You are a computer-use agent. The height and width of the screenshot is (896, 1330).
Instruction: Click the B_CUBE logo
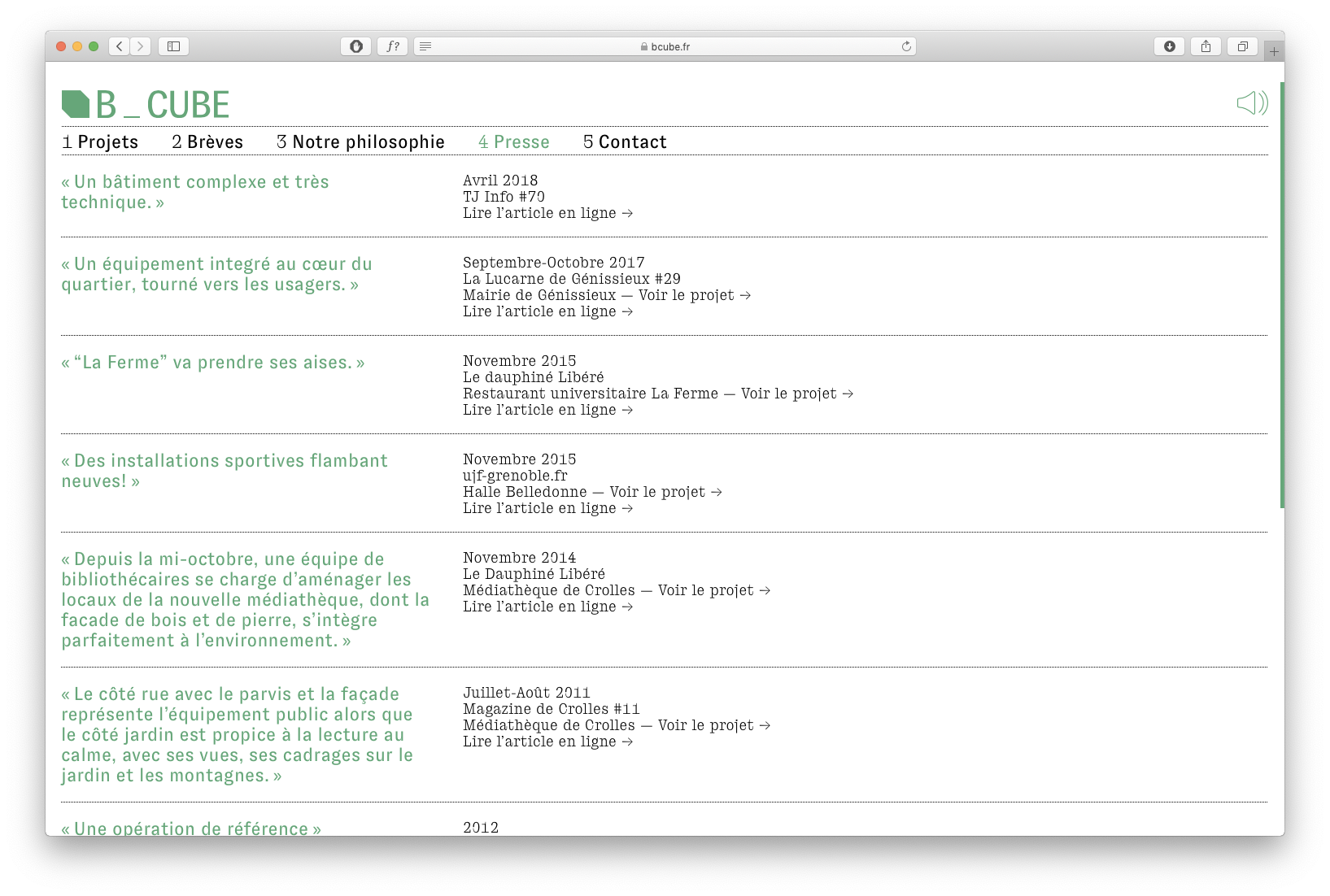coord(146,105)
